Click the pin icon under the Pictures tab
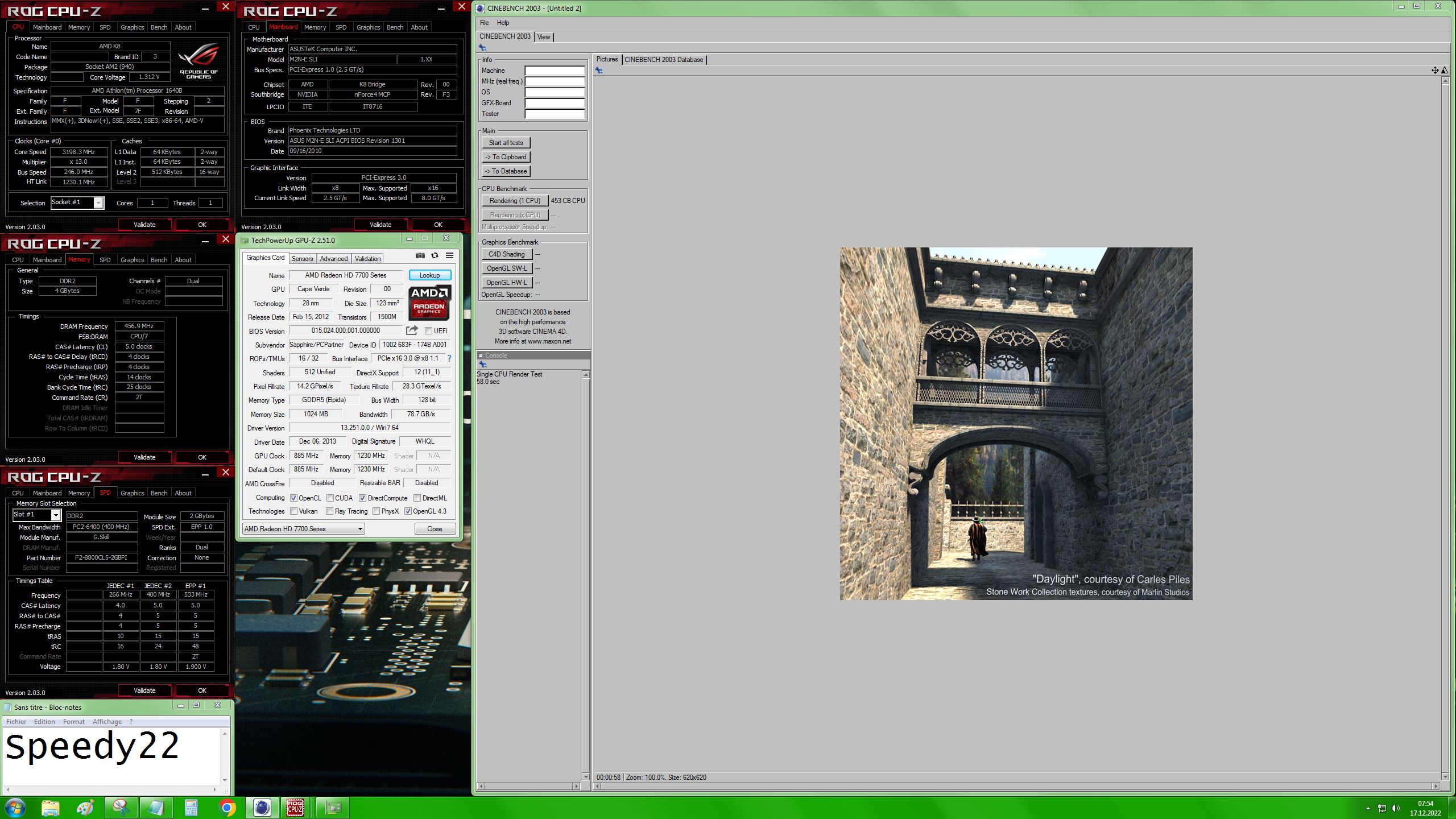1456x819 pixels. 599,71
